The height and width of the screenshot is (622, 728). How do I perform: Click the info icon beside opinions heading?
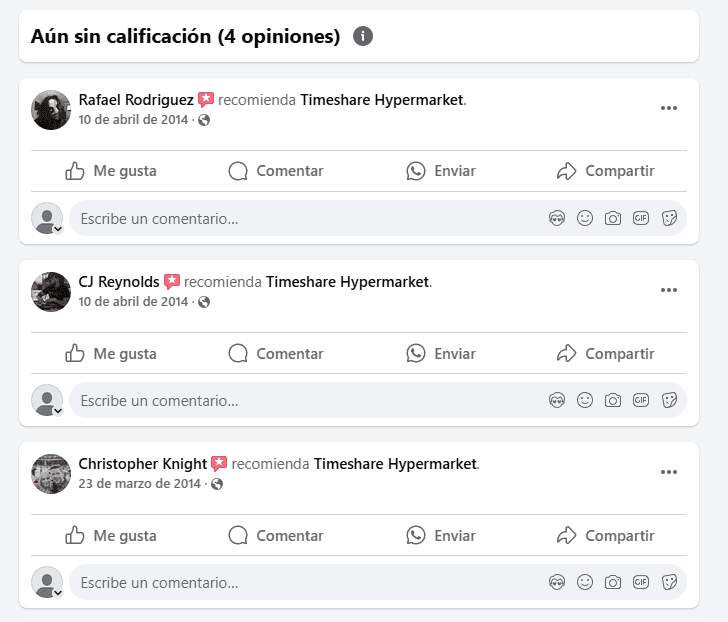363,37
